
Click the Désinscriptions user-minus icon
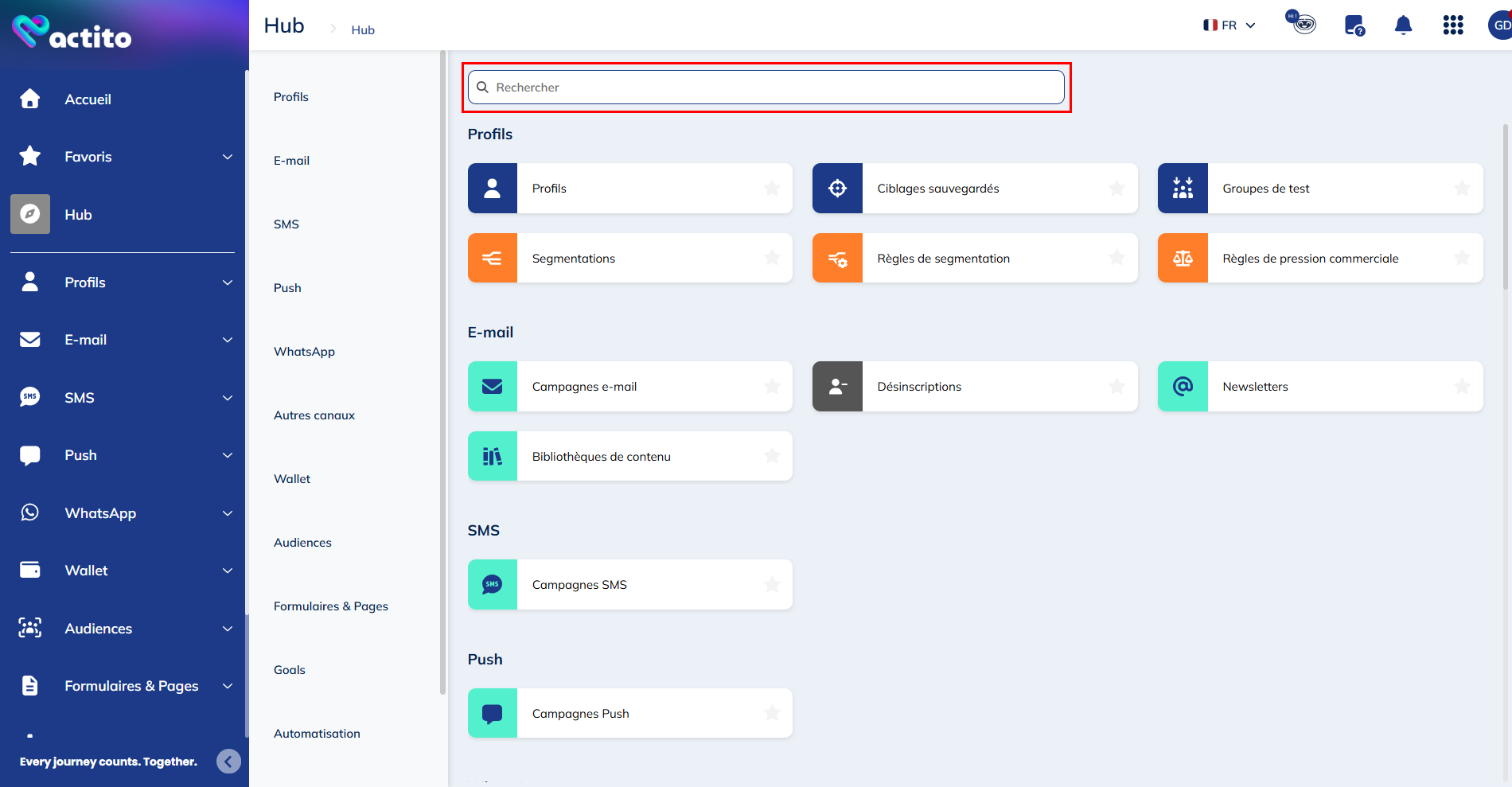pos(837,387)
